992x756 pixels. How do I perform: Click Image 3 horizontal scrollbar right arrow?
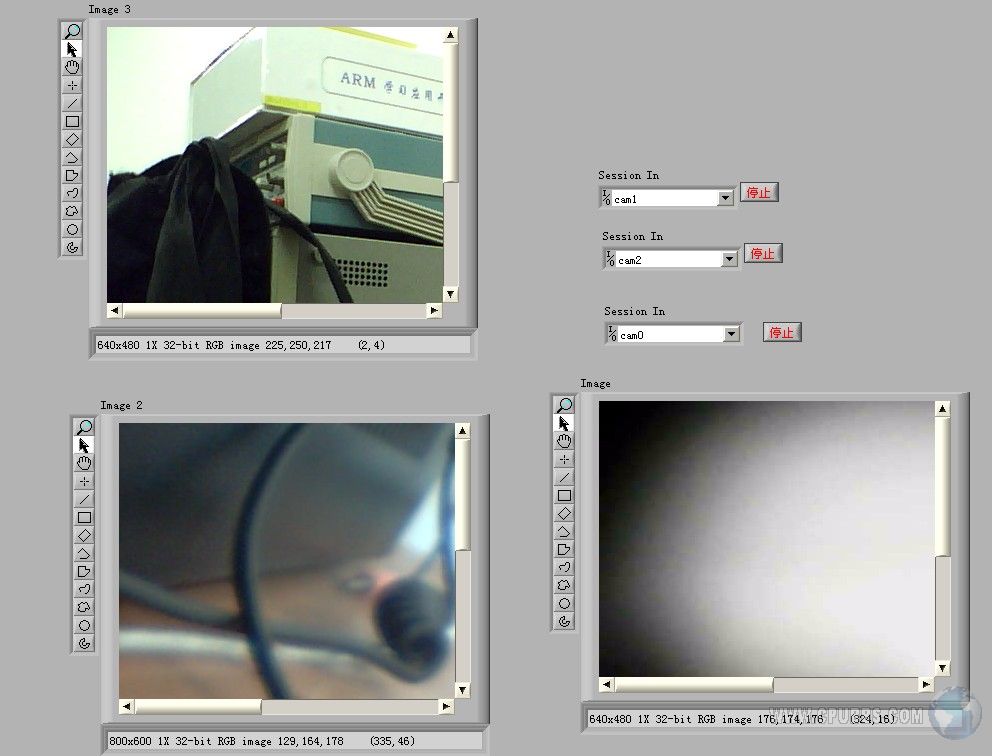(x=433, y=311)
